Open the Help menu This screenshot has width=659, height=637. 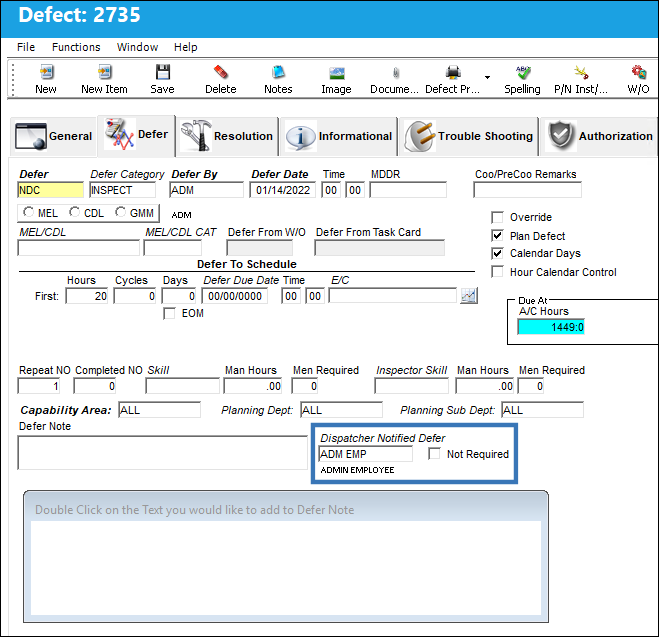coord(185,47)
